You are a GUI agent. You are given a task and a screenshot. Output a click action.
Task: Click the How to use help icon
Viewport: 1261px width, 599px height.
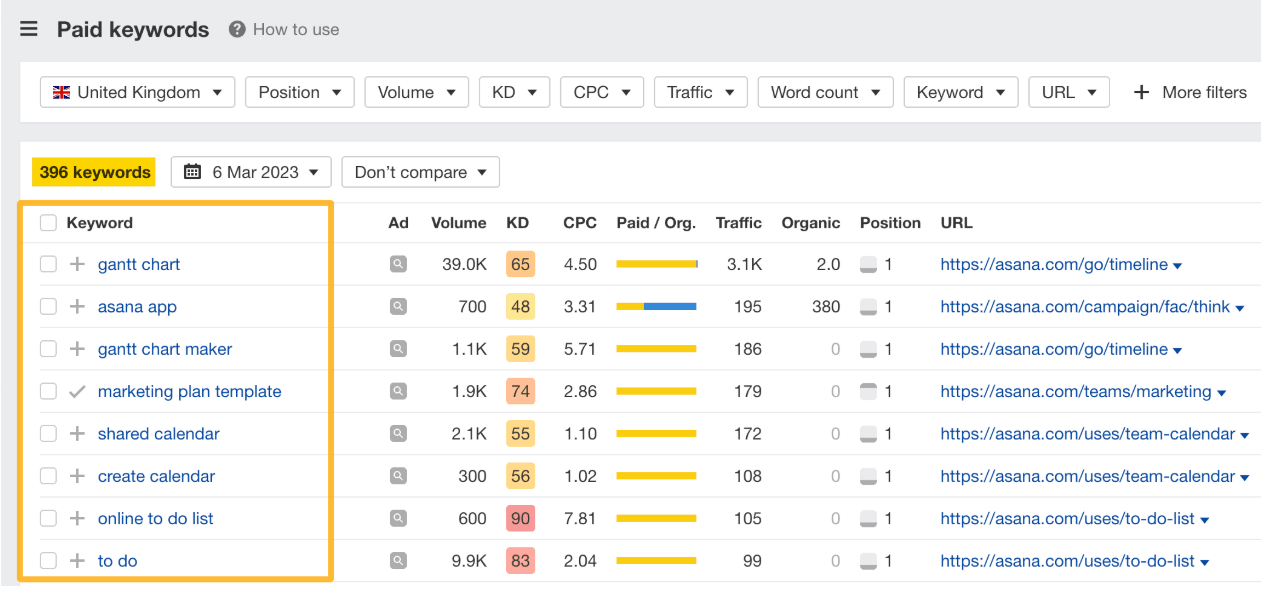pos(237,30)
